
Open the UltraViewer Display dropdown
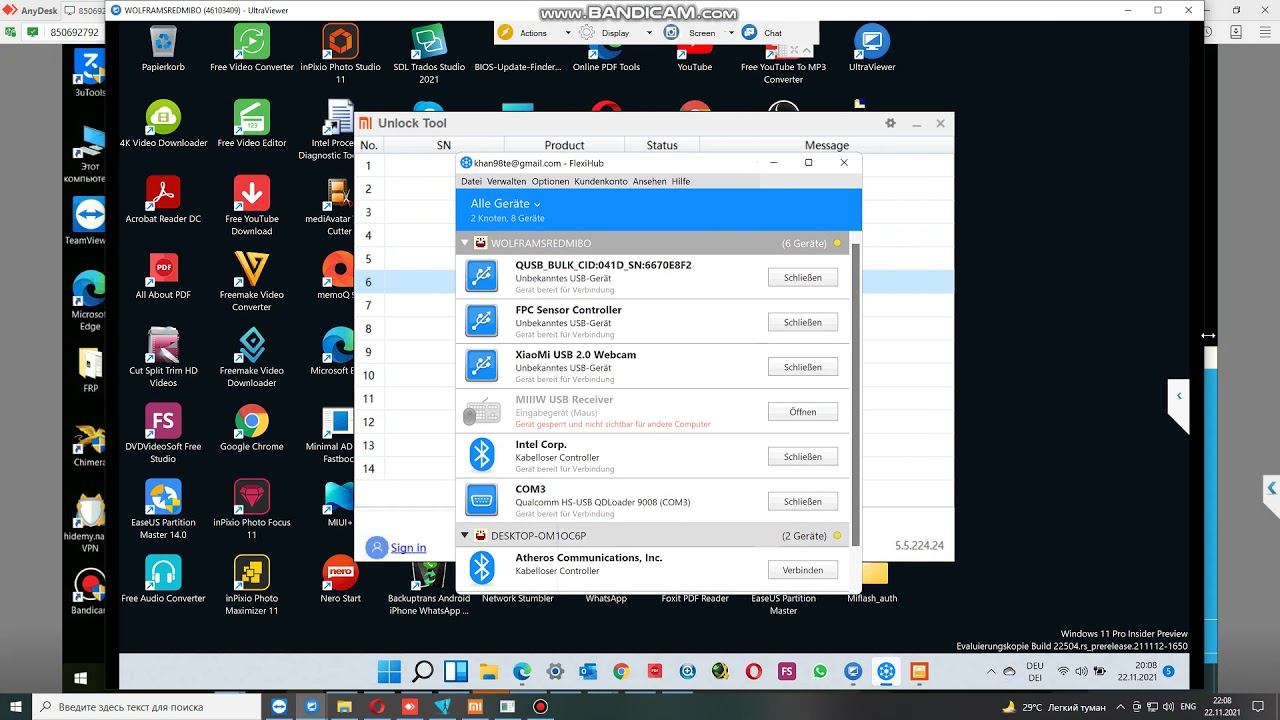point(616,32)
